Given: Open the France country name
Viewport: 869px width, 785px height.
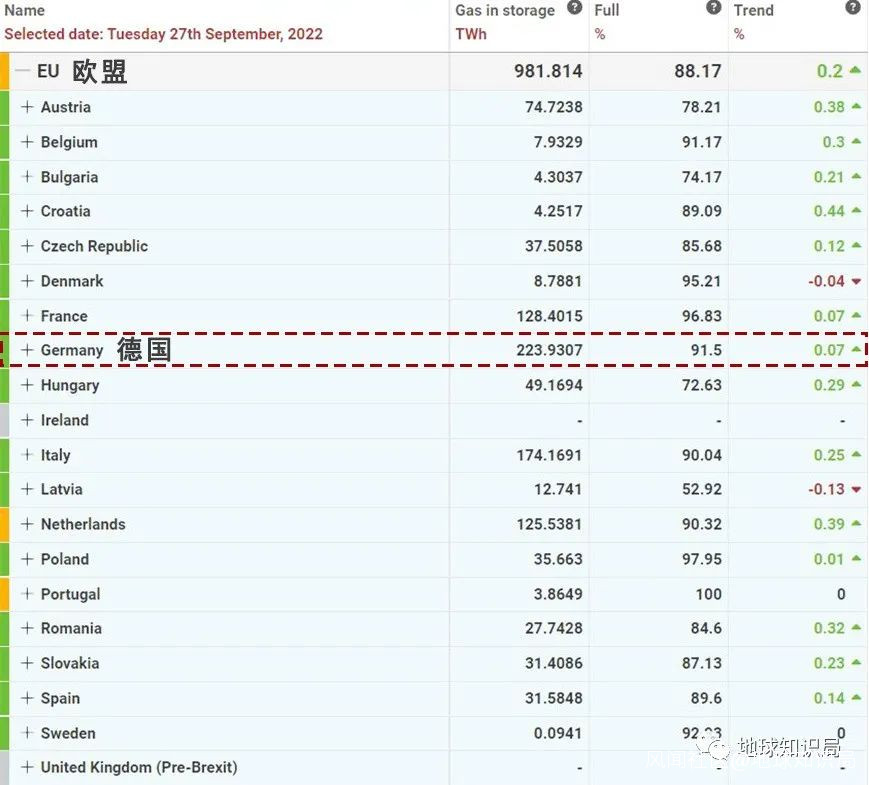Looking at the screenshot, I should (64, 316).
